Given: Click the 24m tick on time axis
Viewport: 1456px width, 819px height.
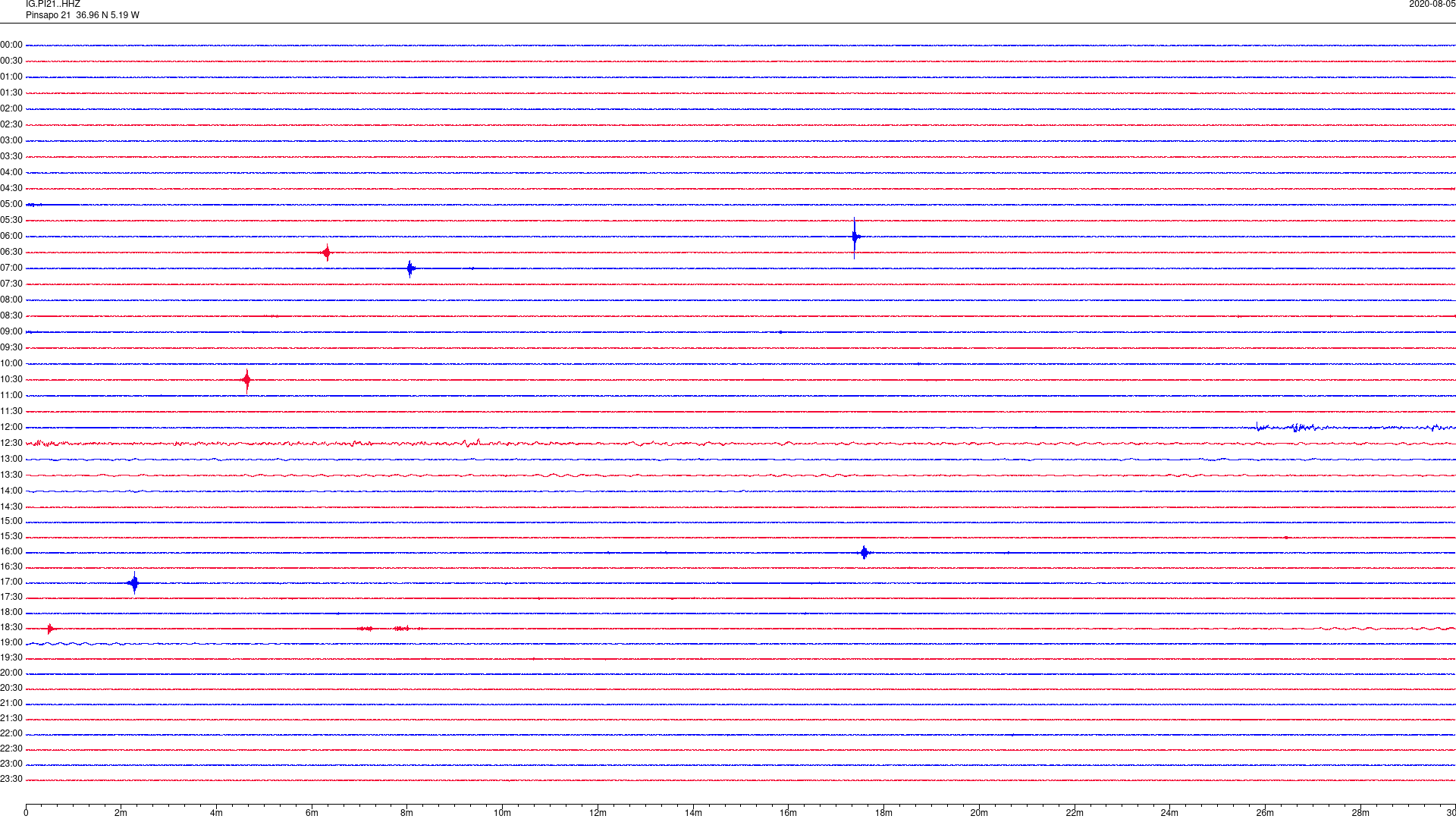Looking at the screenshot, I should click(x=1169, y=812).
